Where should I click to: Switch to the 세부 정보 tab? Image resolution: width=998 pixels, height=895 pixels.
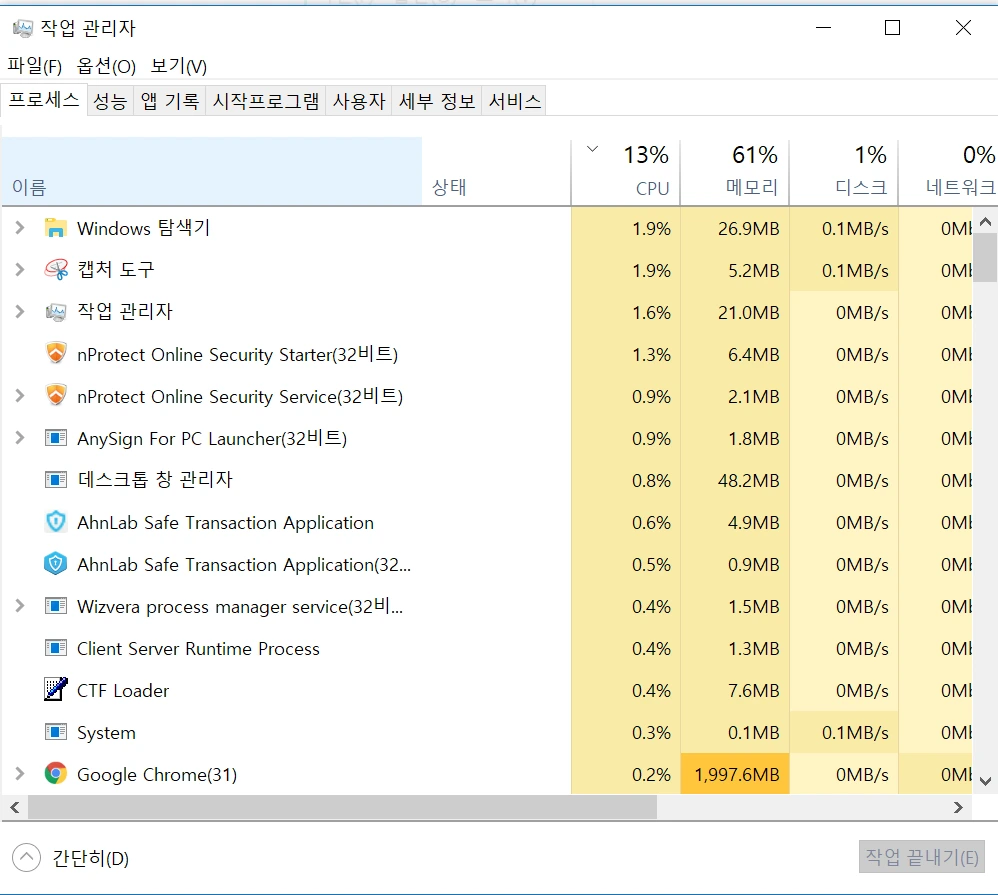click(437, 101)
